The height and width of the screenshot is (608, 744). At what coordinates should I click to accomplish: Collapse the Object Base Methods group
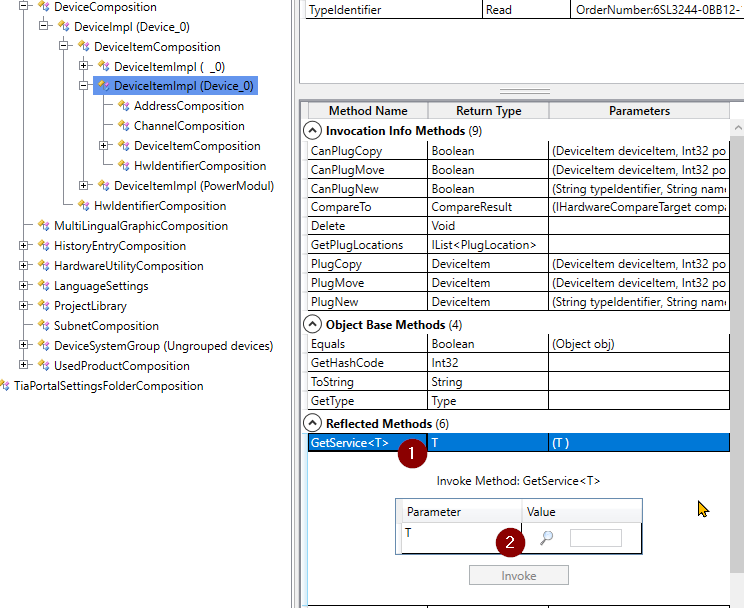[312, 324]
